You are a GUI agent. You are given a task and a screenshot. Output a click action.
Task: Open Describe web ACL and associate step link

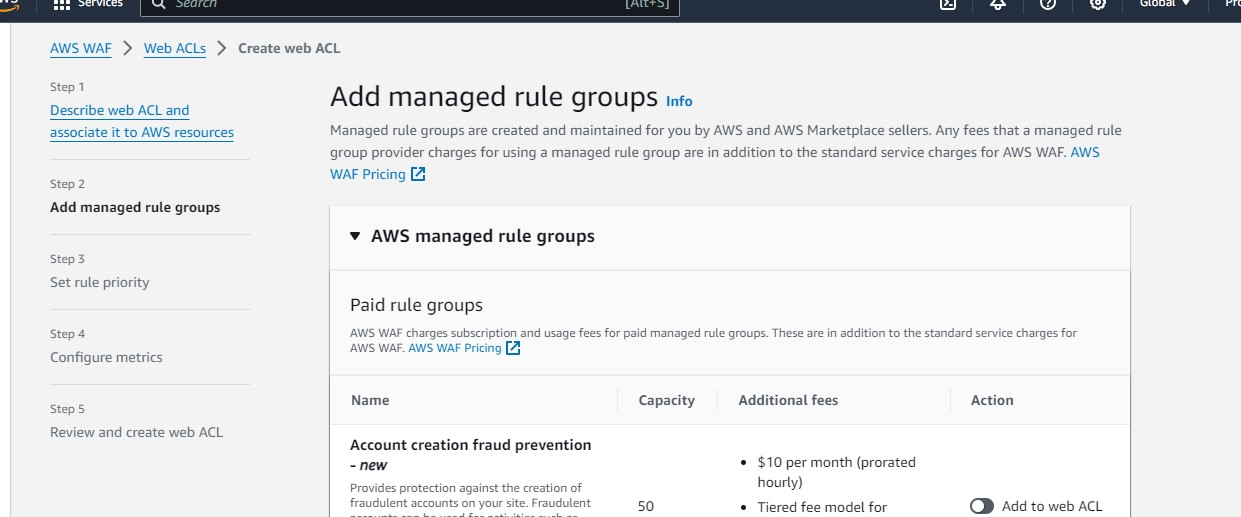142,121
